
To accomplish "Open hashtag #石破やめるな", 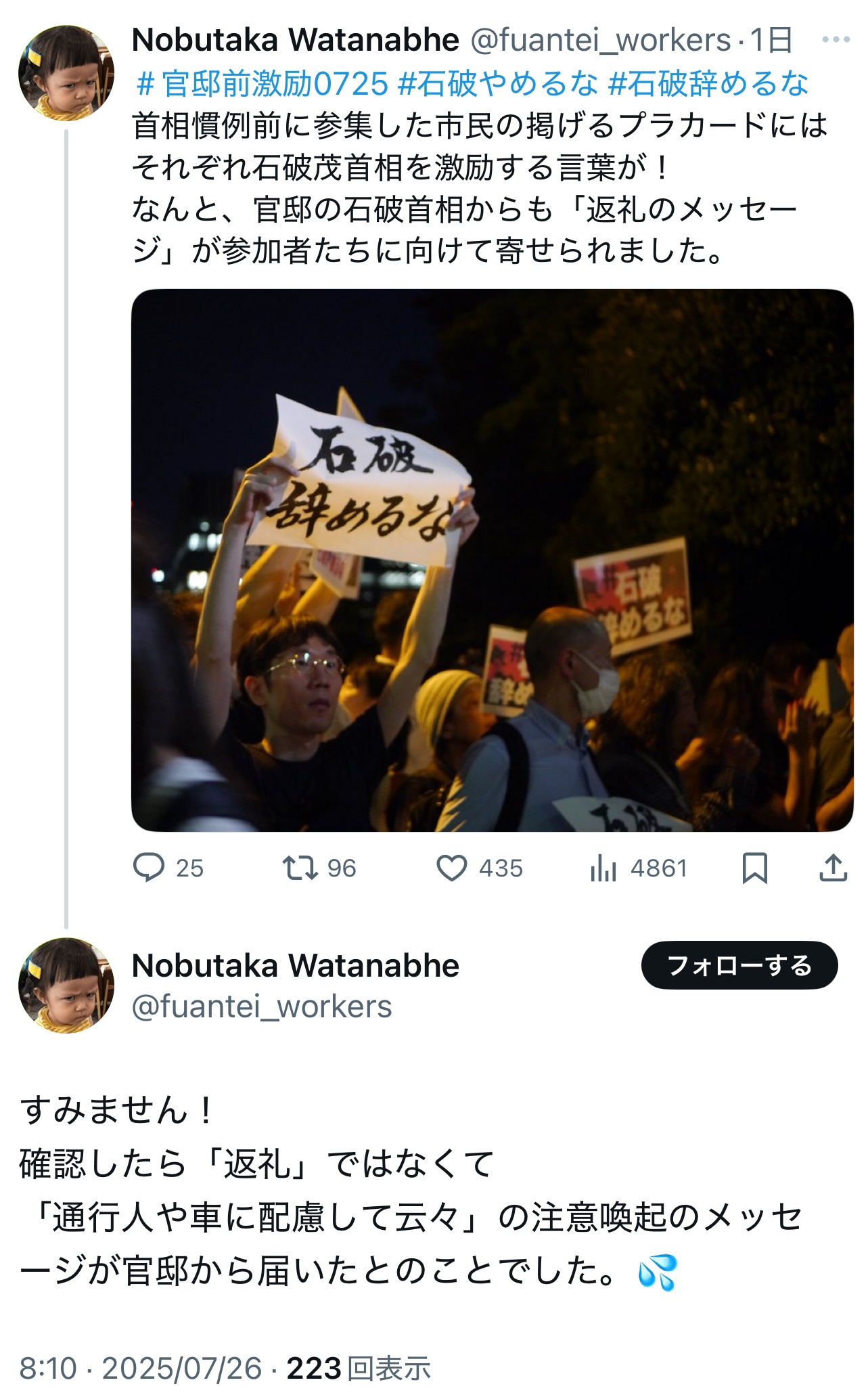I will 498,84.
